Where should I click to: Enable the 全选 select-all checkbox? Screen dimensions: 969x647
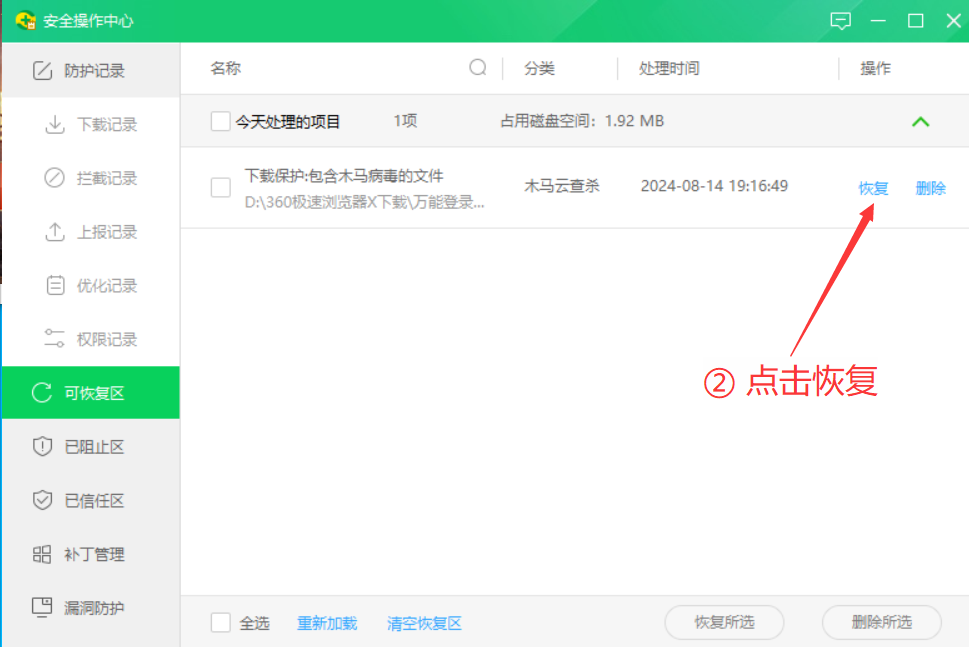click(220, 623)
